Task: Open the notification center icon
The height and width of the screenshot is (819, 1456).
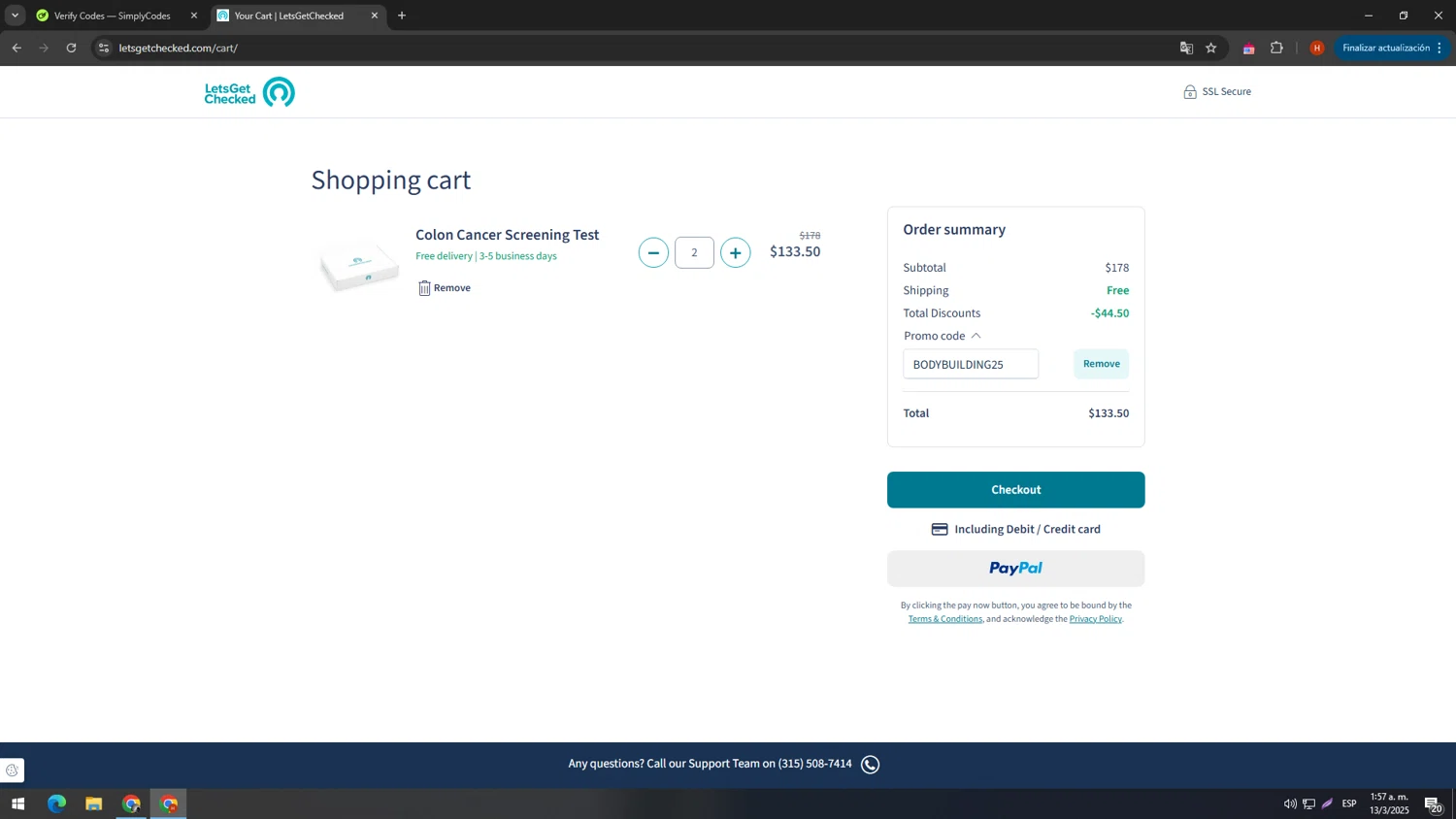Action: pyautogui.click(x=1433, y=803)
